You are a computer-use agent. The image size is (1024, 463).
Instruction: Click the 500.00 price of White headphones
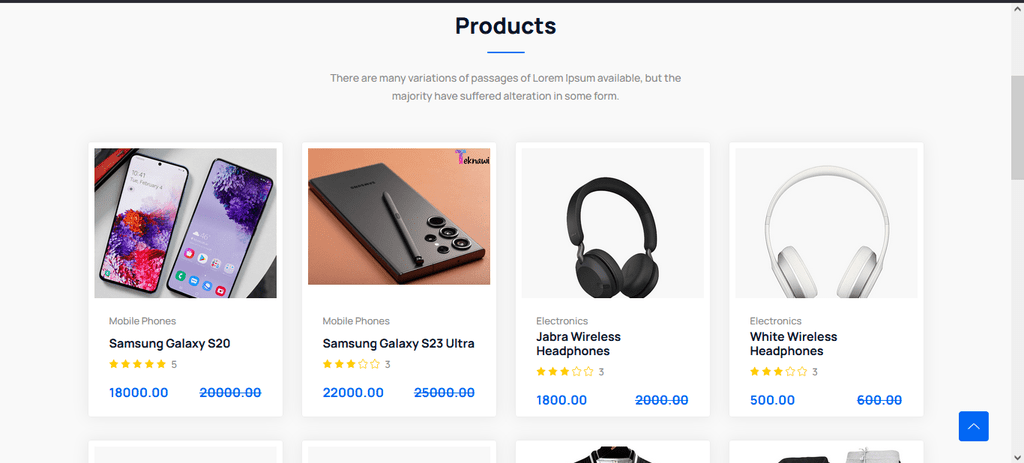click(x=772, y=400)
